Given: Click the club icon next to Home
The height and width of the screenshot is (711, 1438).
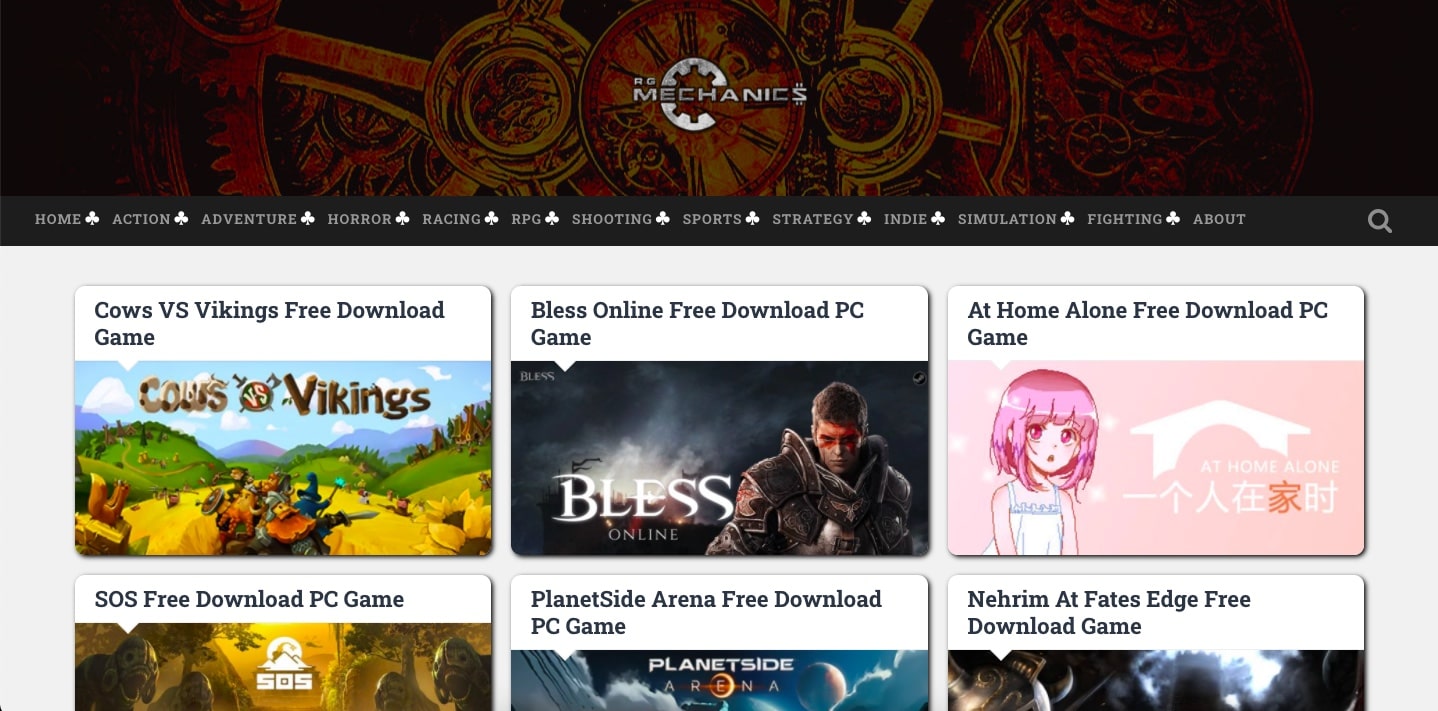Looking at the screenshot, I should tap(92, 218).
